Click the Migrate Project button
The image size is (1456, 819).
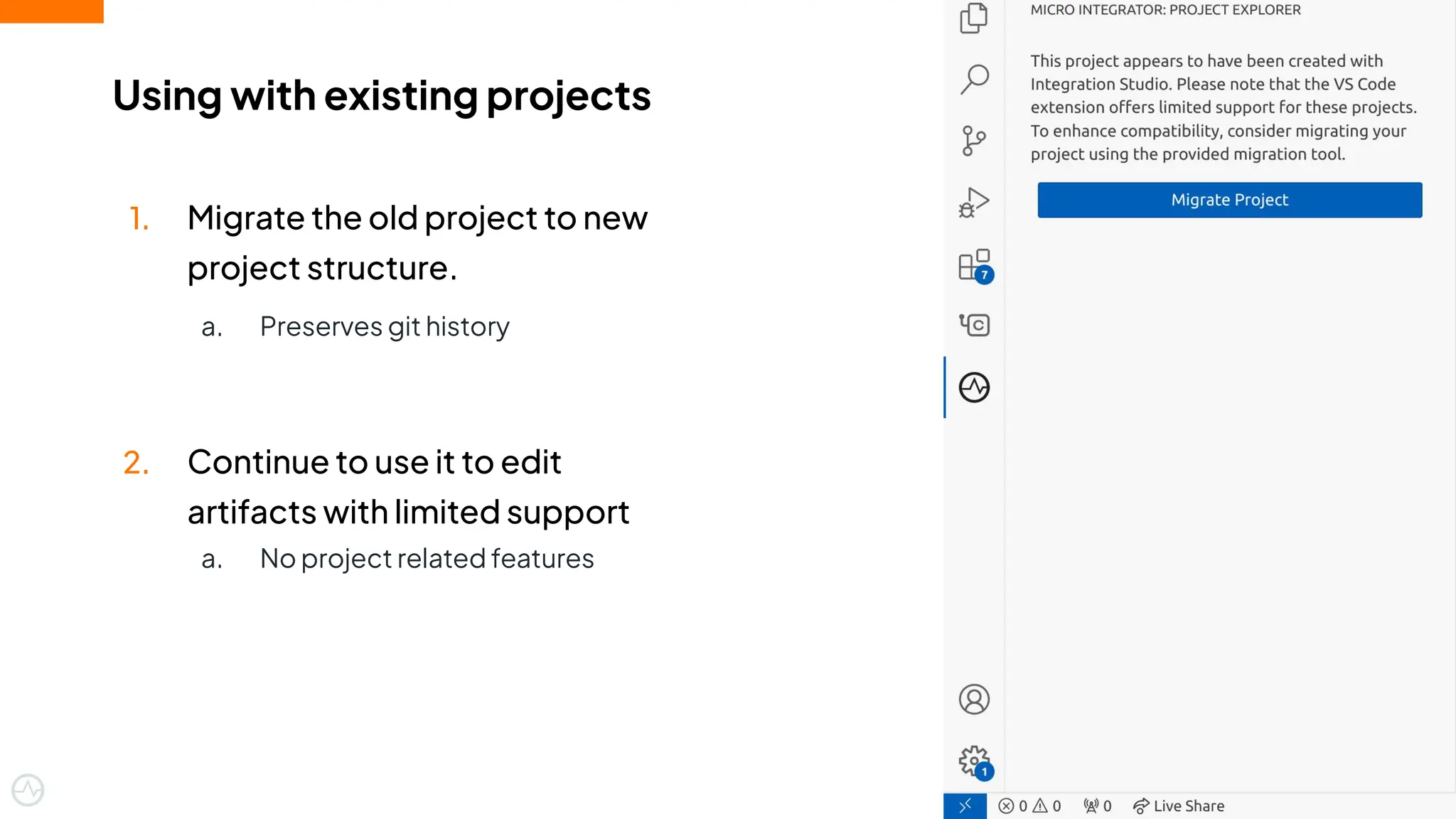click(x=1229, y=200)
